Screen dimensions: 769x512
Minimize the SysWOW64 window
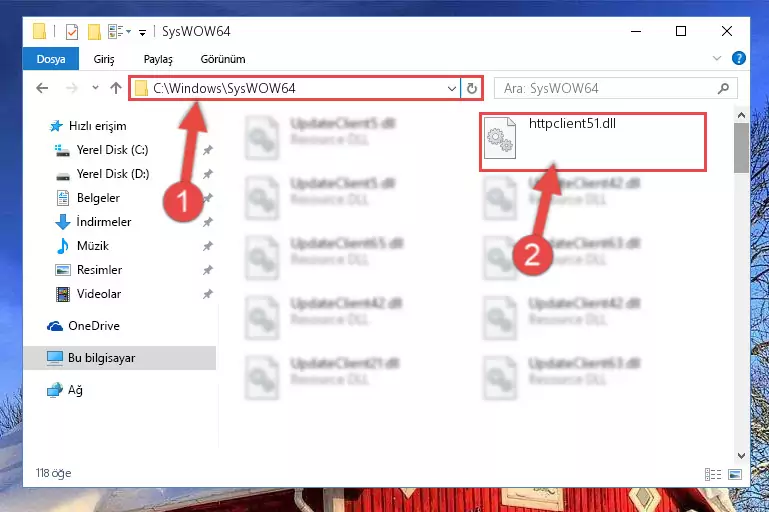636,31
